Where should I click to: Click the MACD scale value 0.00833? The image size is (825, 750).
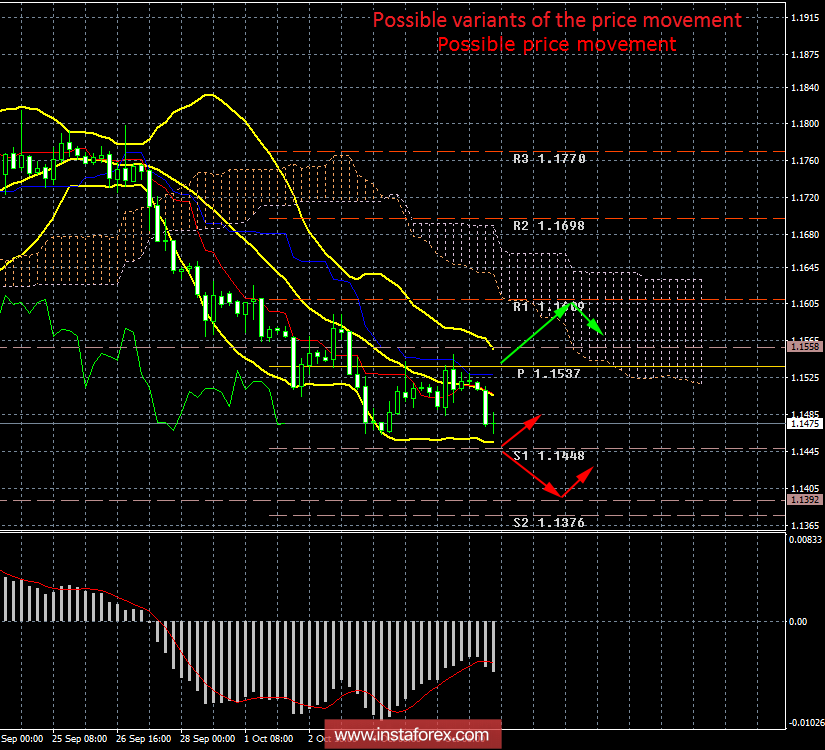[805, 539]
